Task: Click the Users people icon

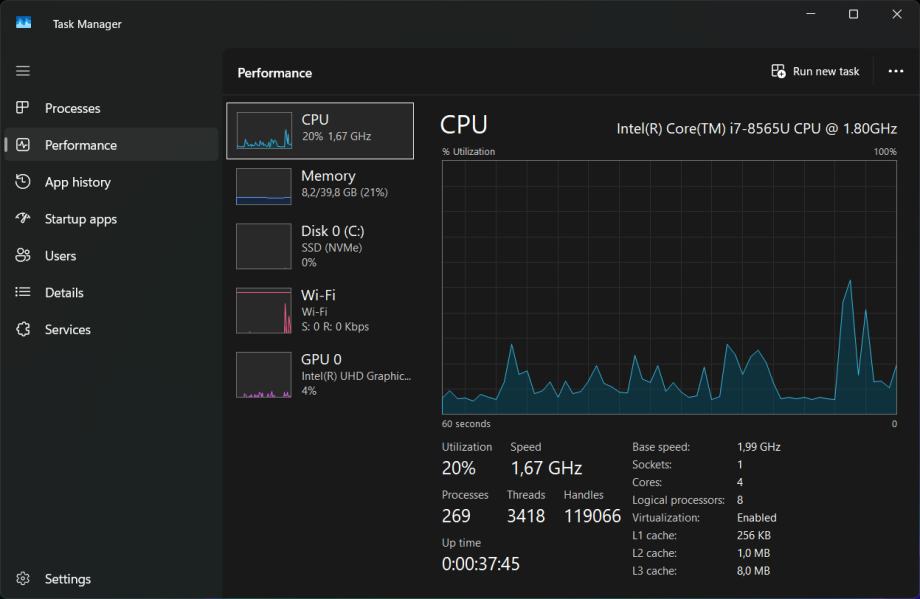Action: pyautogui.click(x=23, y=256)
